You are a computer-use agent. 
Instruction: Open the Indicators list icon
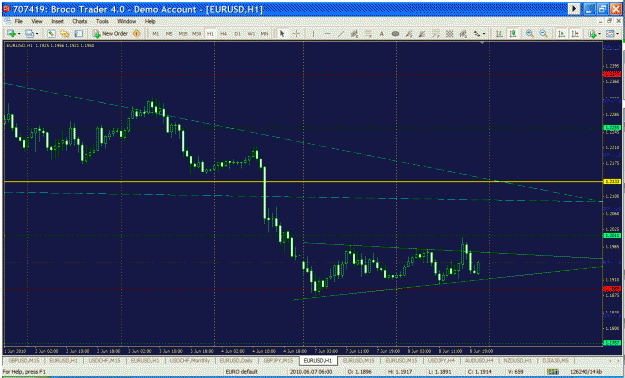coord(592,34)
